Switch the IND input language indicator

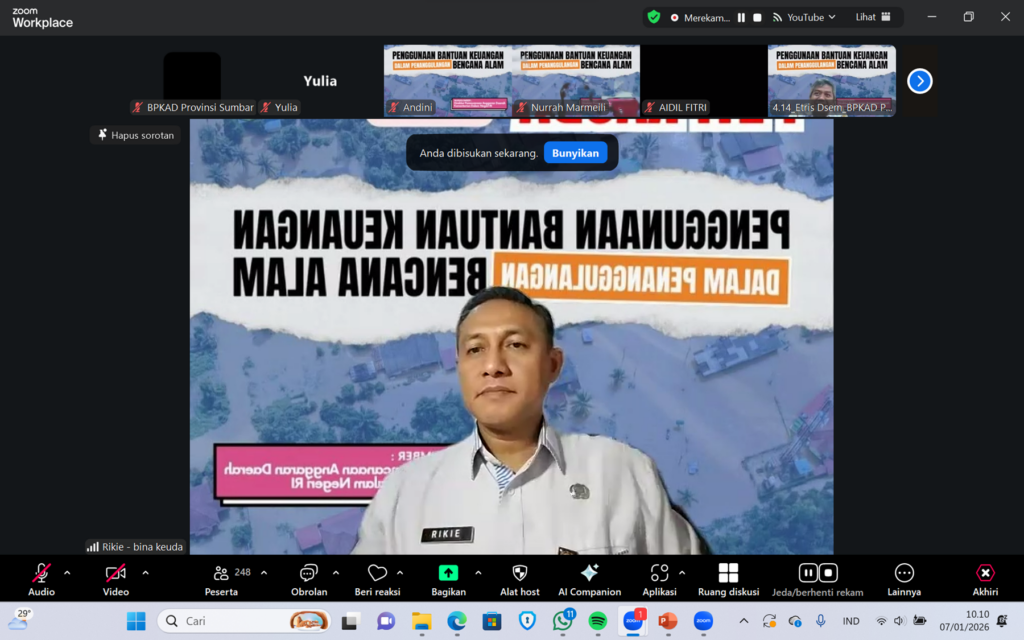[851, 621]
